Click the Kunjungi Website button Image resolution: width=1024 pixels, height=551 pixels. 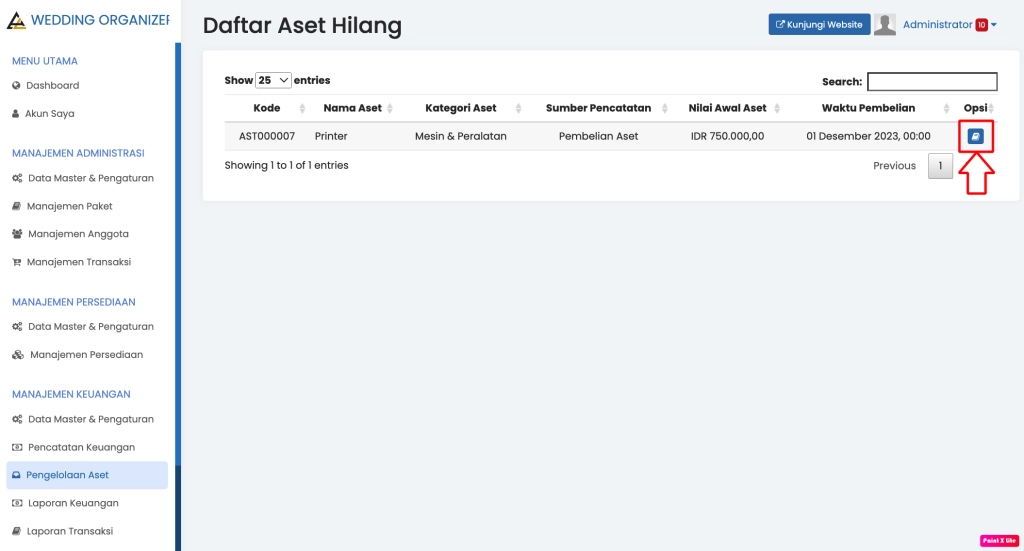(x=819, y=25)
